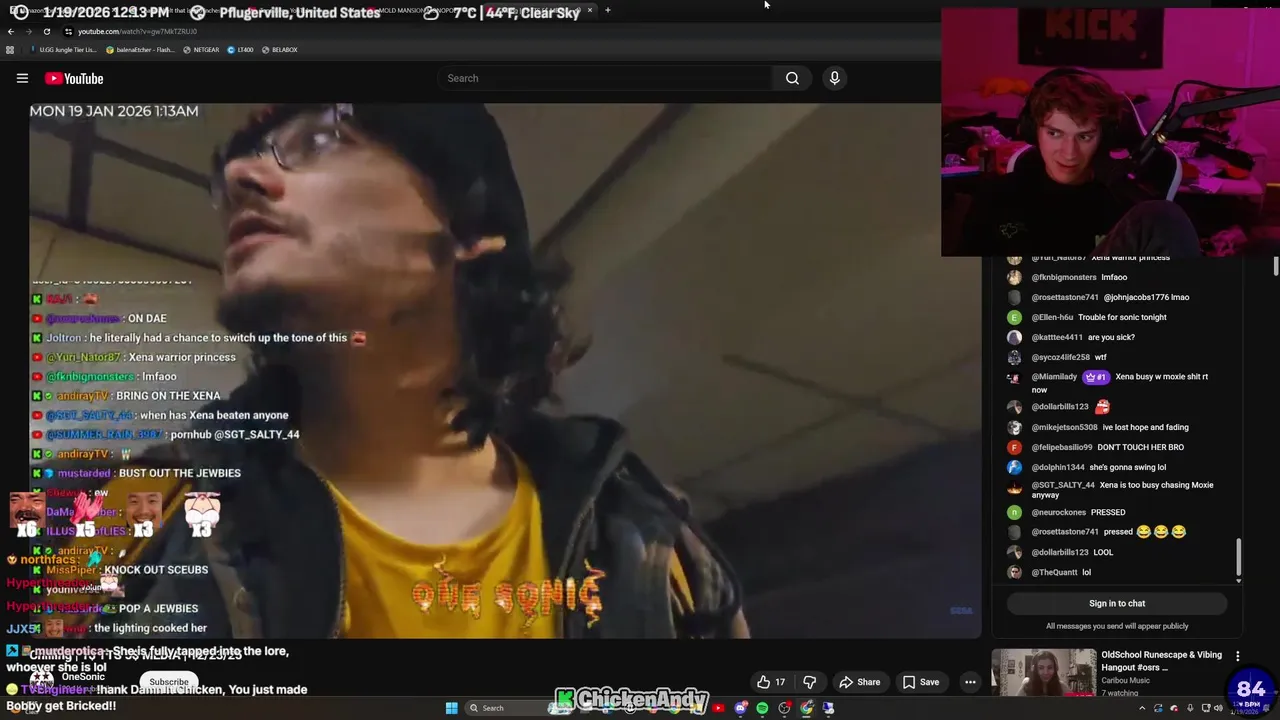This screenshot has width=1280, height=720.
Task: Open the YouTube app in the taskbar
Action: (x=718, y=708)
